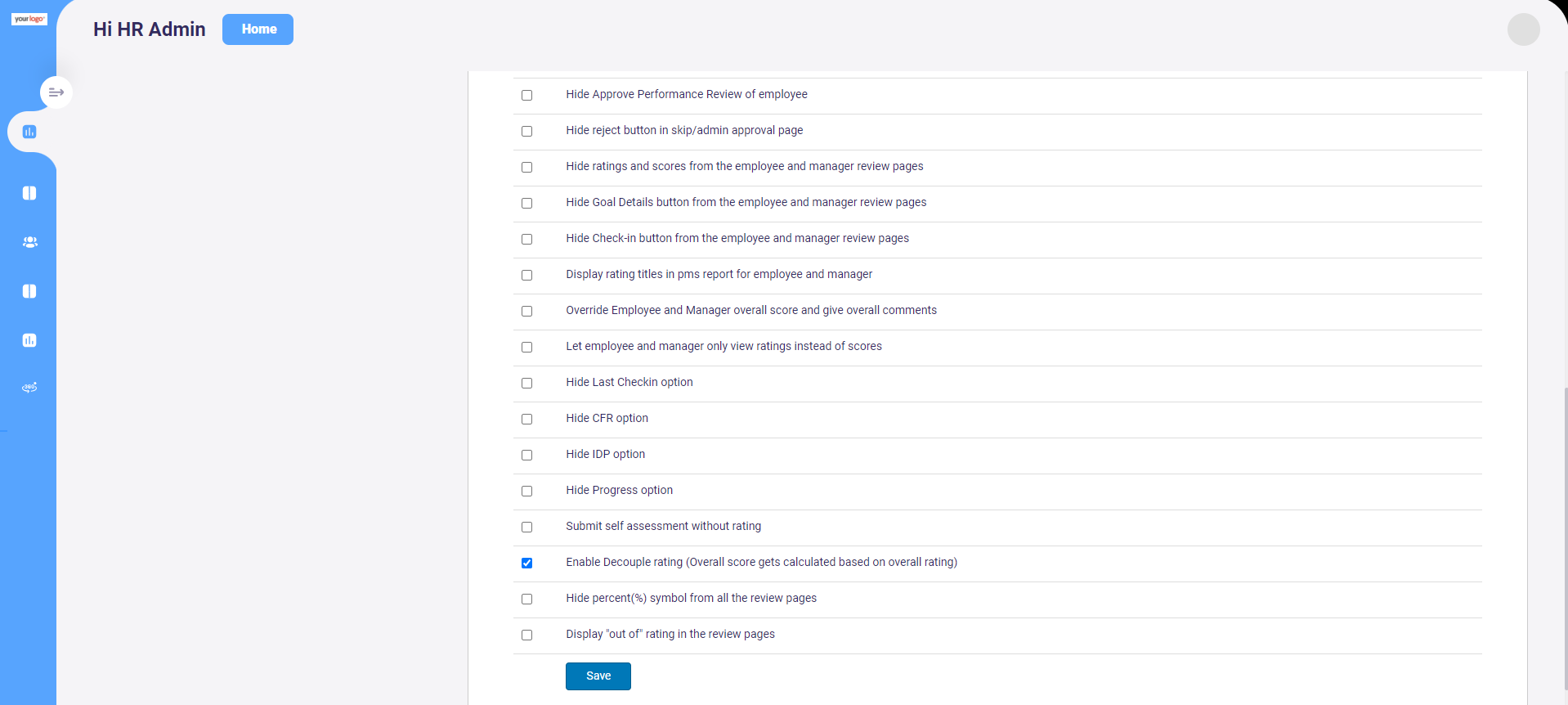Click the 'Hide Approve Performance Review of employee' label
The image size is (1568, 705).
coord(687,95)
